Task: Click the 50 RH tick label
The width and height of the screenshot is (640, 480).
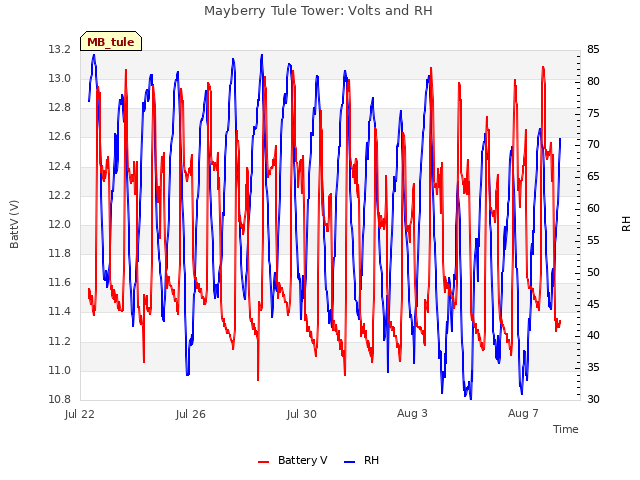Action: (593, 272)
